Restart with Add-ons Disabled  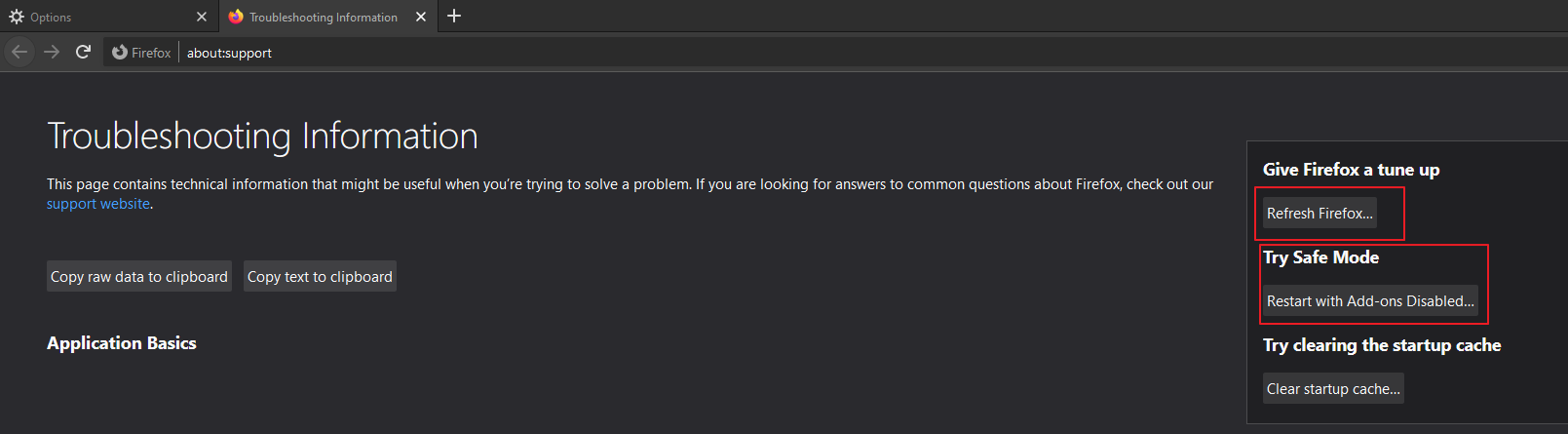point(1370,301)
